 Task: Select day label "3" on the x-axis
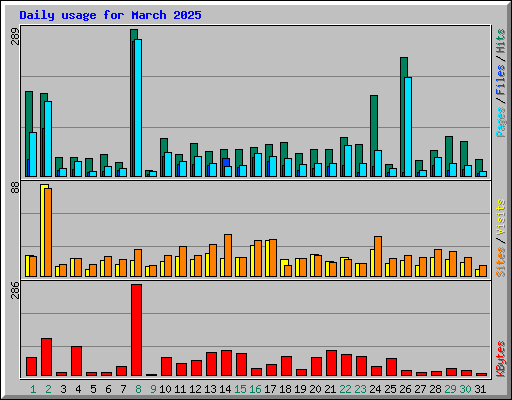(x=63, y=389)
